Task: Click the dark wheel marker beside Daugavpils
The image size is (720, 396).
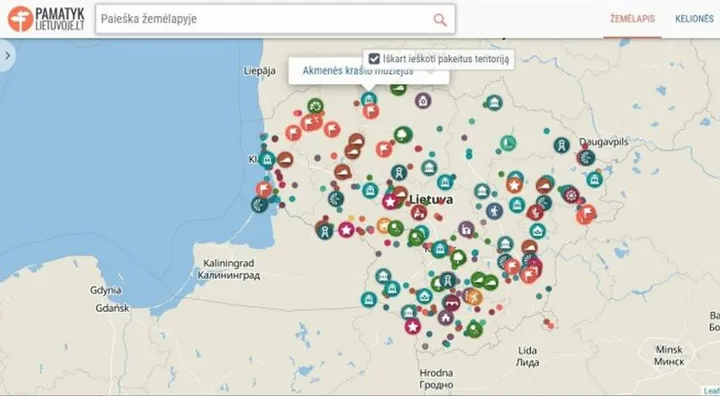Action: click(x=586, y=158)
